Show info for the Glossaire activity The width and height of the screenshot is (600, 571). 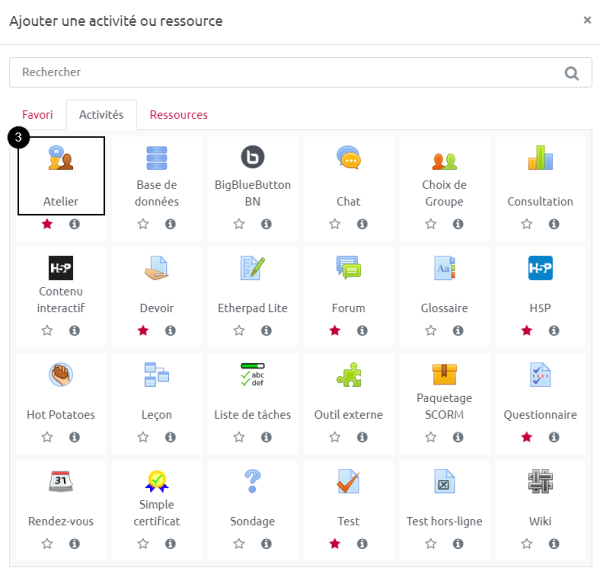click(x=458, y=330)
